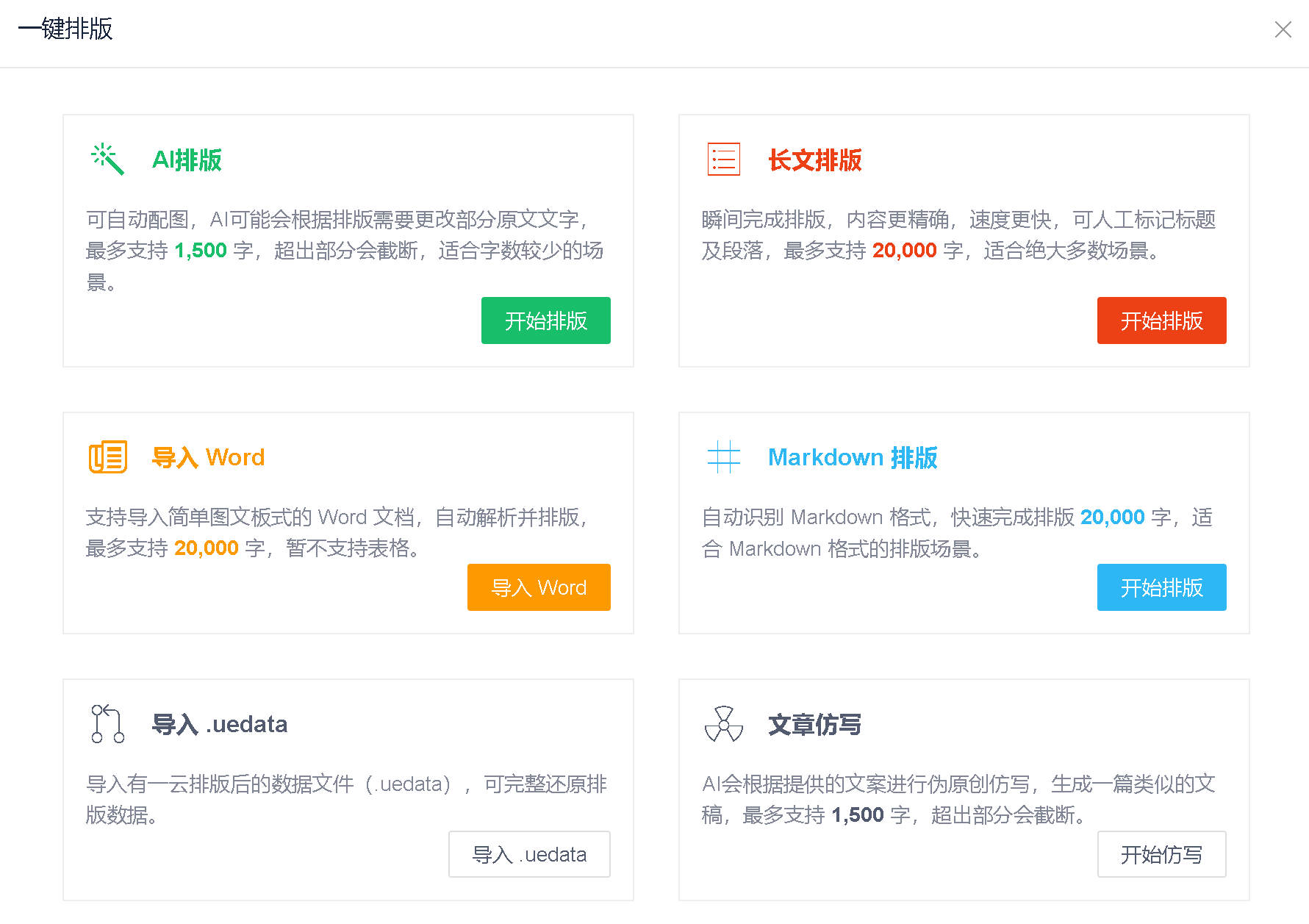
Task: Start AI layout with green 开始排版 button
Action: (x=545, y=320)
